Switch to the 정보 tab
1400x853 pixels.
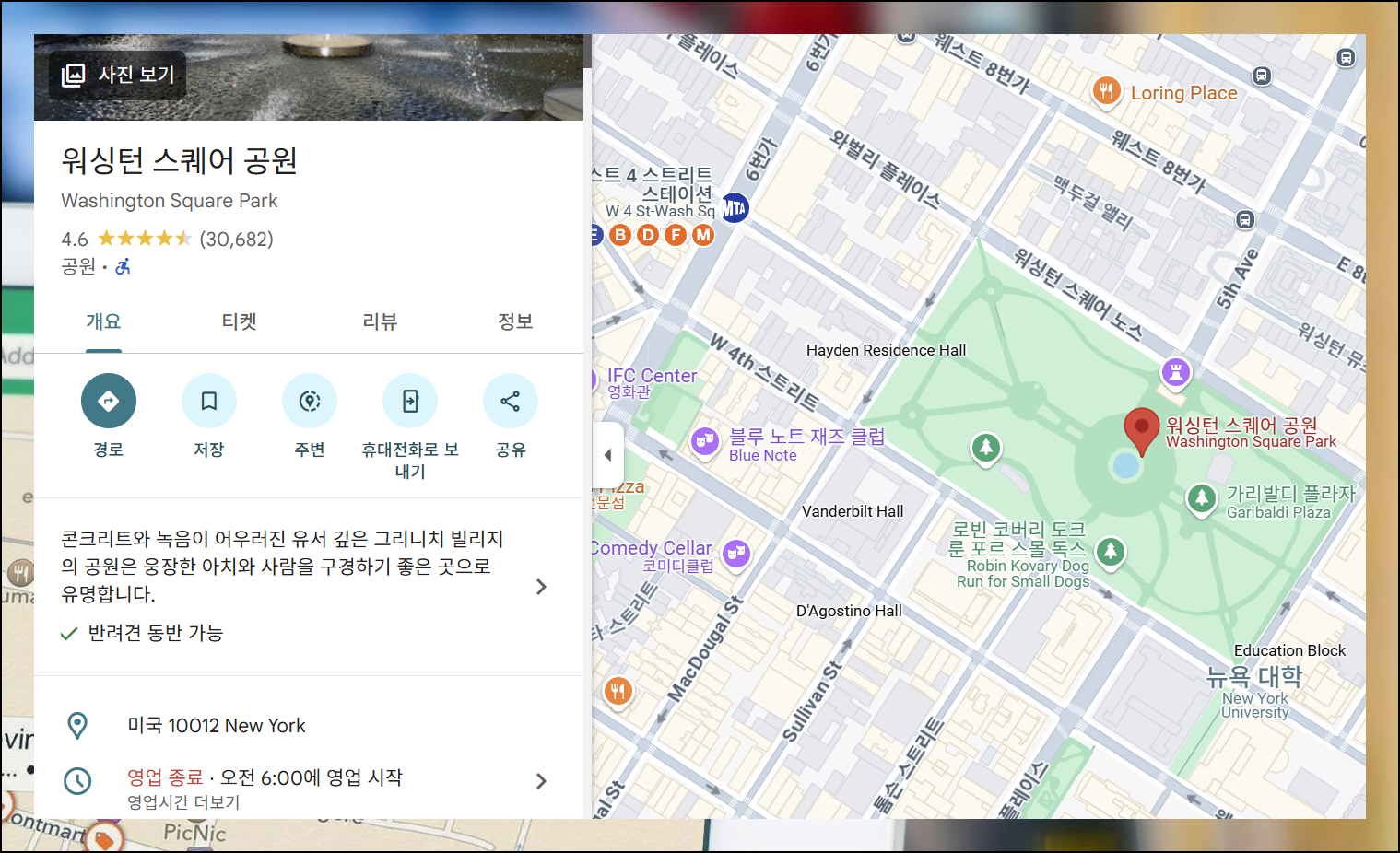(x=515, y=321)
